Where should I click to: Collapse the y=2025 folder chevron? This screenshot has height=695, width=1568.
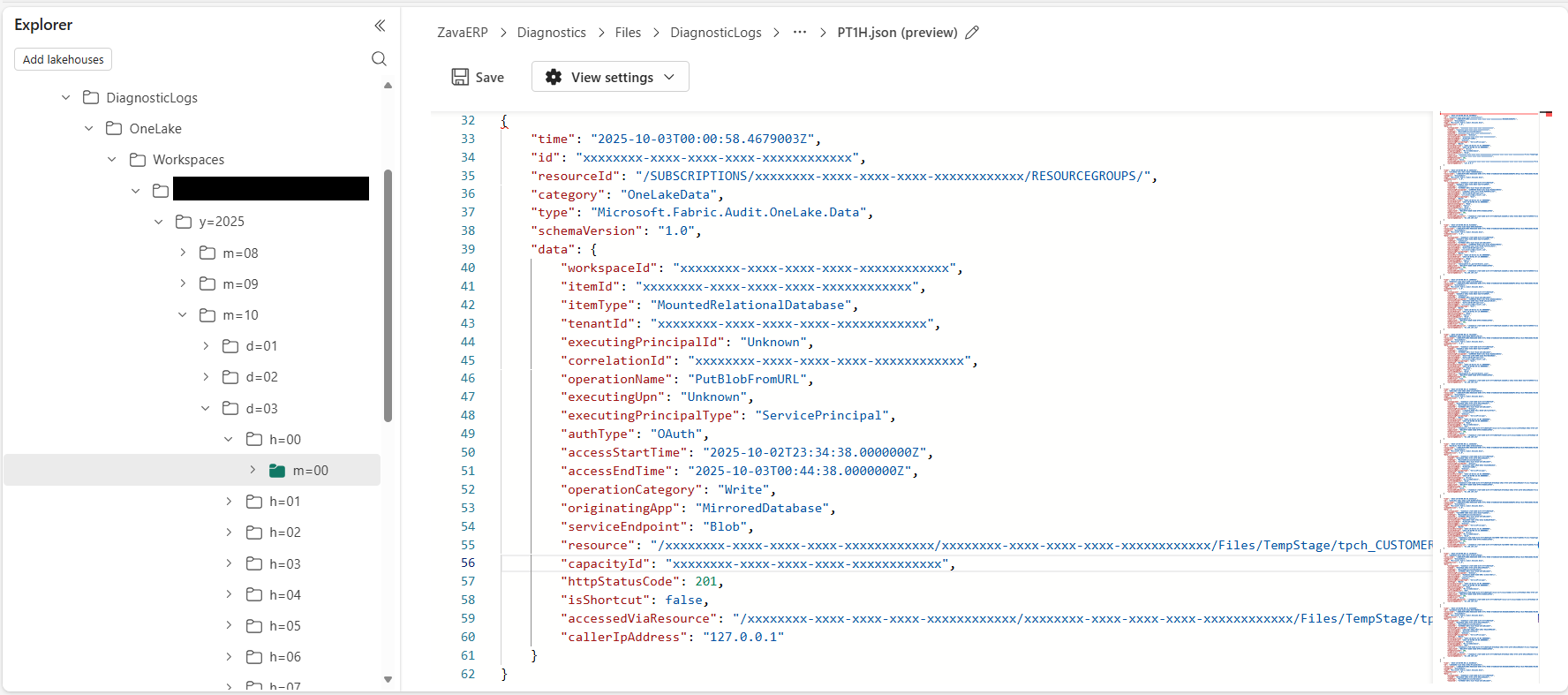[159, 222]
